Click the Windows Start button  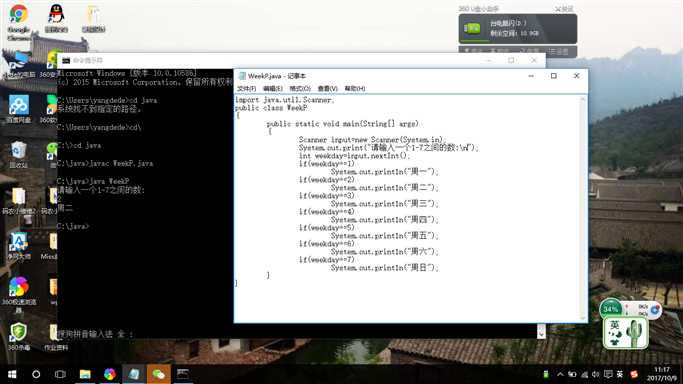point(12,374)
